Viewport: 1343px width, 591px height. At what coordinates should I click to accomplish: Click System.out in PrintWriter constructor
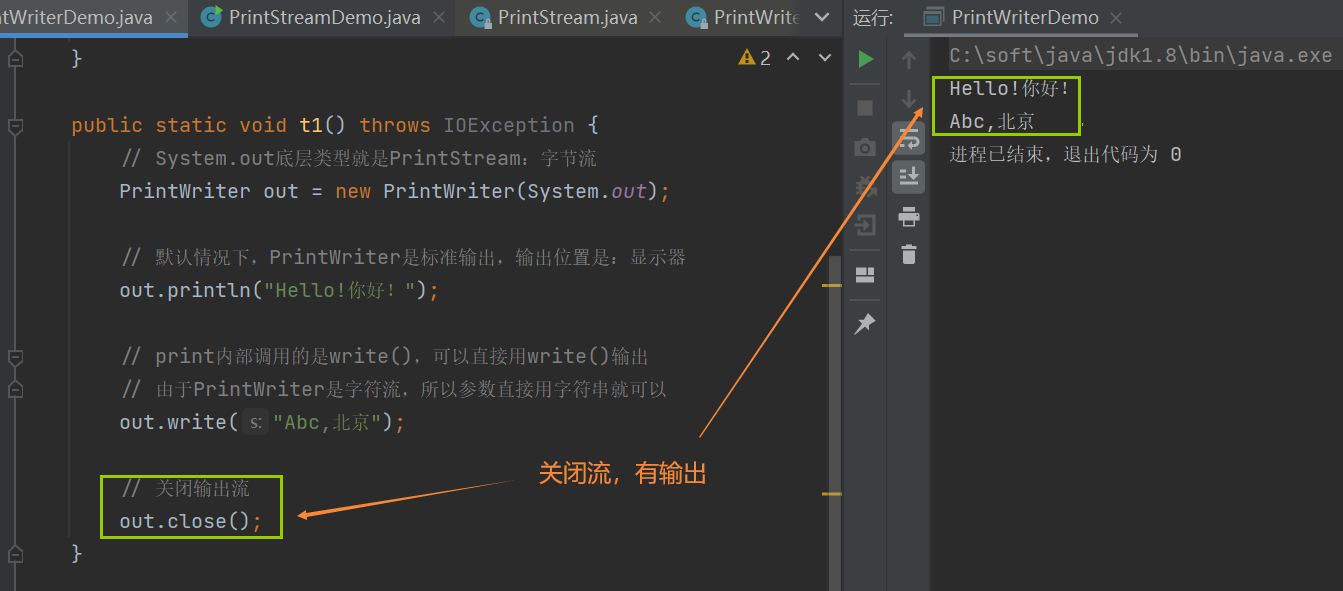[587, 192]
